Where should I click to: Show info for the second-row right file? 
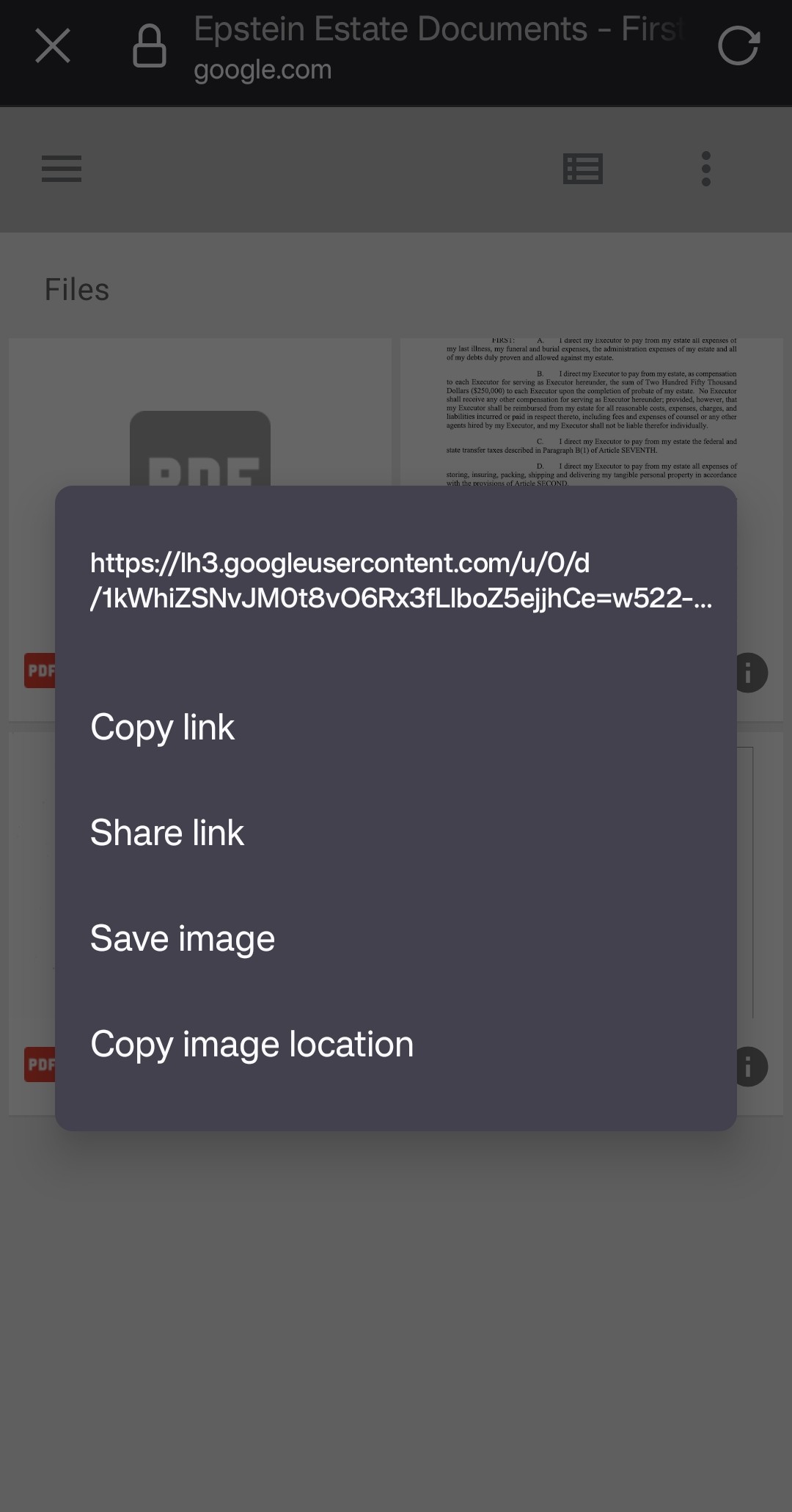(751, 1067)
